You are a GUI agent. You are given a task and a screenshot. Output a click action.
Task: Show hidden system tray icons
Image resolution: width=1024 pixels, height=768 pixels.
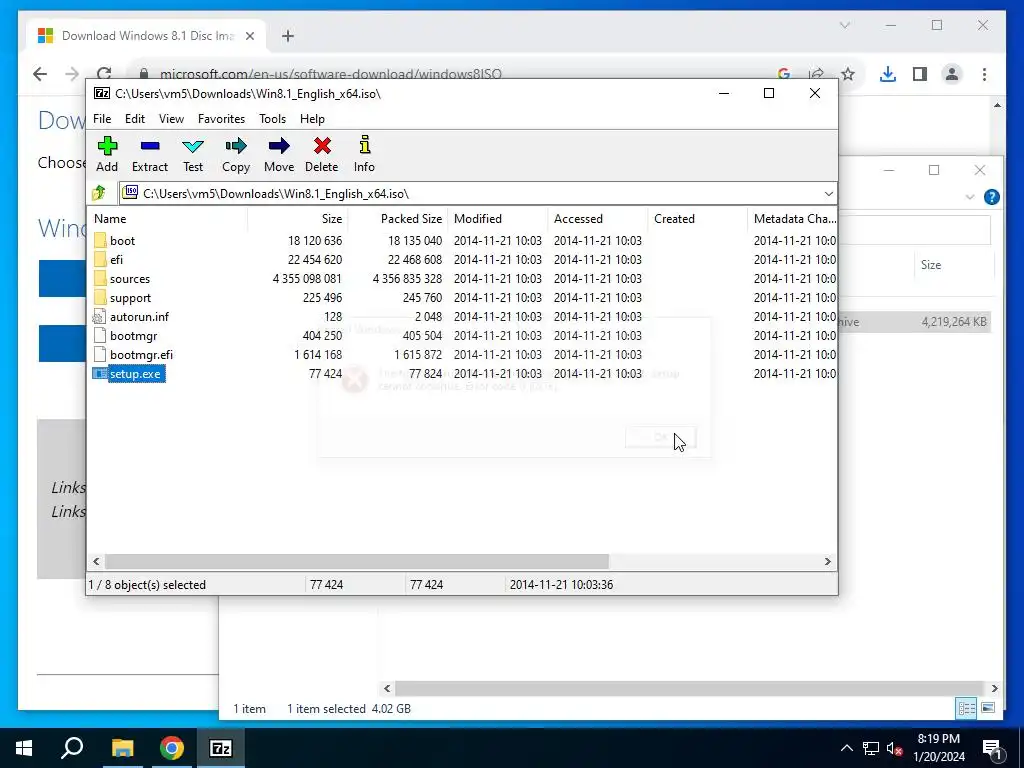point(846,748)
